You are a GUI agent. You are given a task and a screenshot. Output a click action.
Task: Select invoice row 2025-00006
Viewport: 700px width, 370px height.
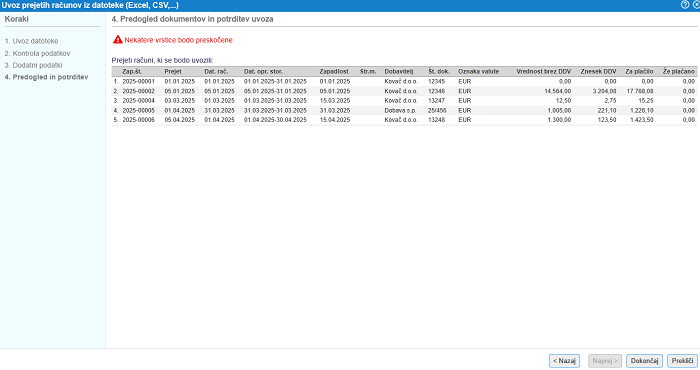tap(404, 120)
